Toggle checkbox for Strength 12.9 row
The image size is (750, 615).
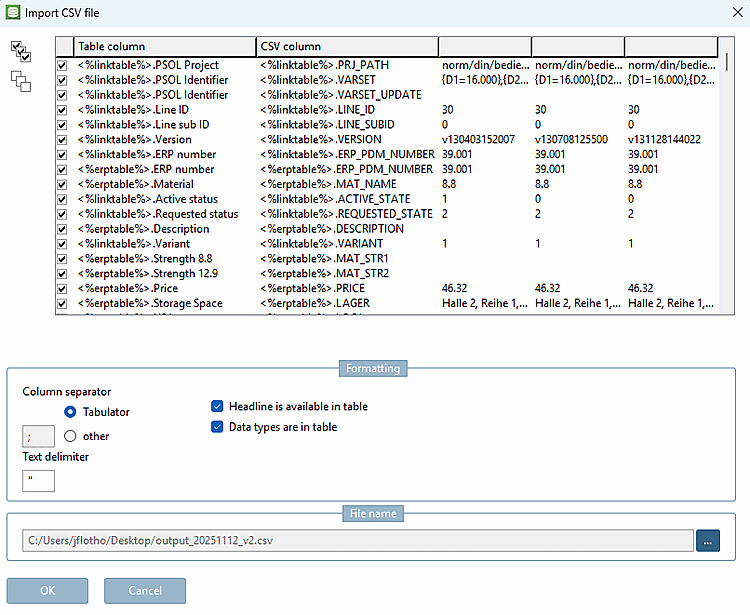click(62, 274)
